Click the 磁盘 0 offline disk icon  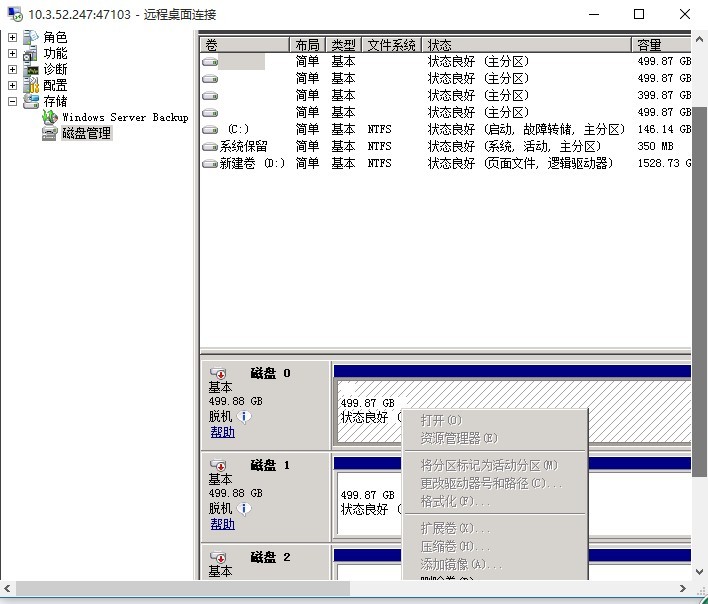pos(218,374)
